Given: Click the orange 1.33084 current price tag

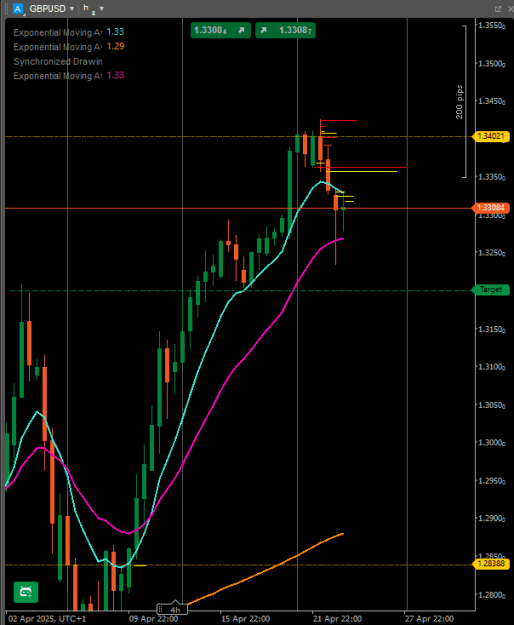Looking at the screenshot, I should point(490,208).
